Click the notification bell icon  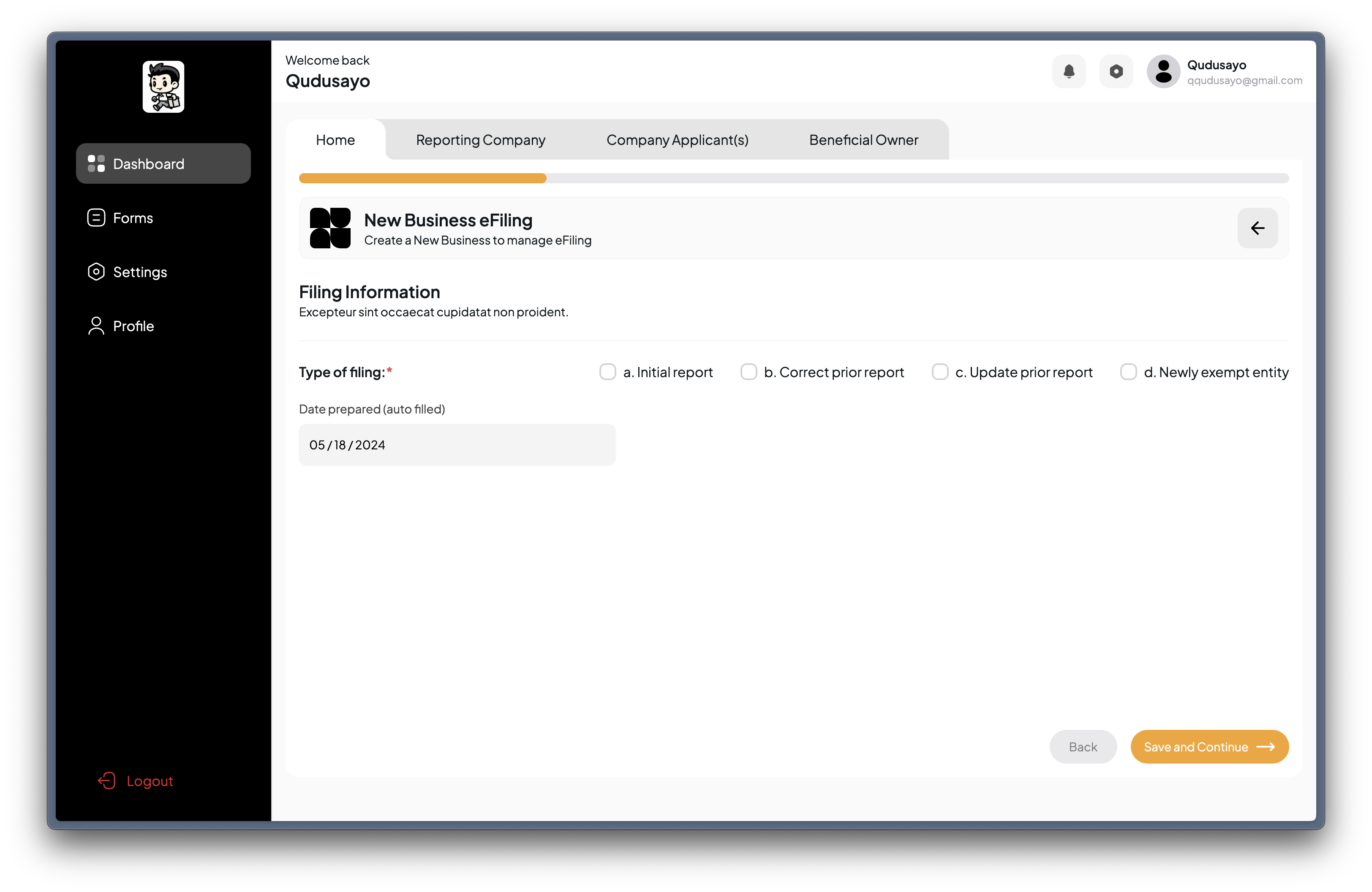pos(1069,71)
